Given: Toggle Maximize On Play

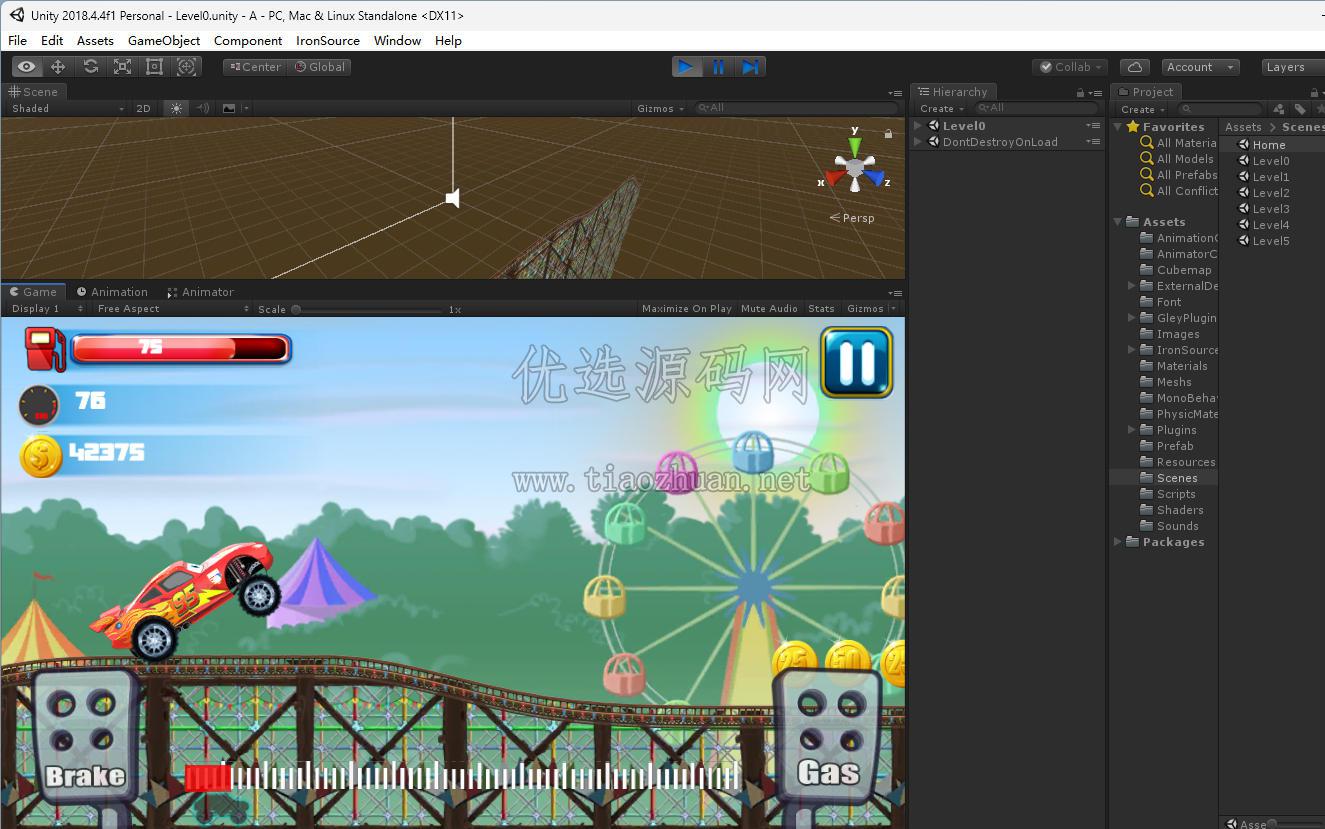Looking at the screenshot, I should point(686,309).
